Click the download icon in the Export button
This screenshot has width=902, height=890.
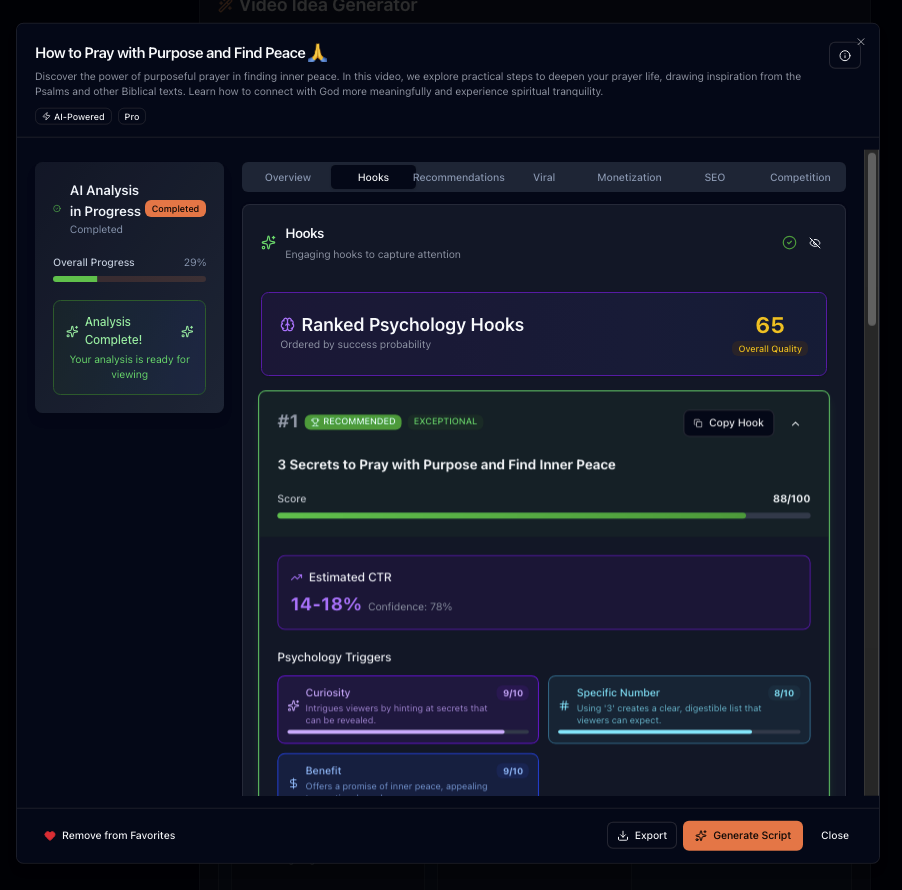point(624,835)
